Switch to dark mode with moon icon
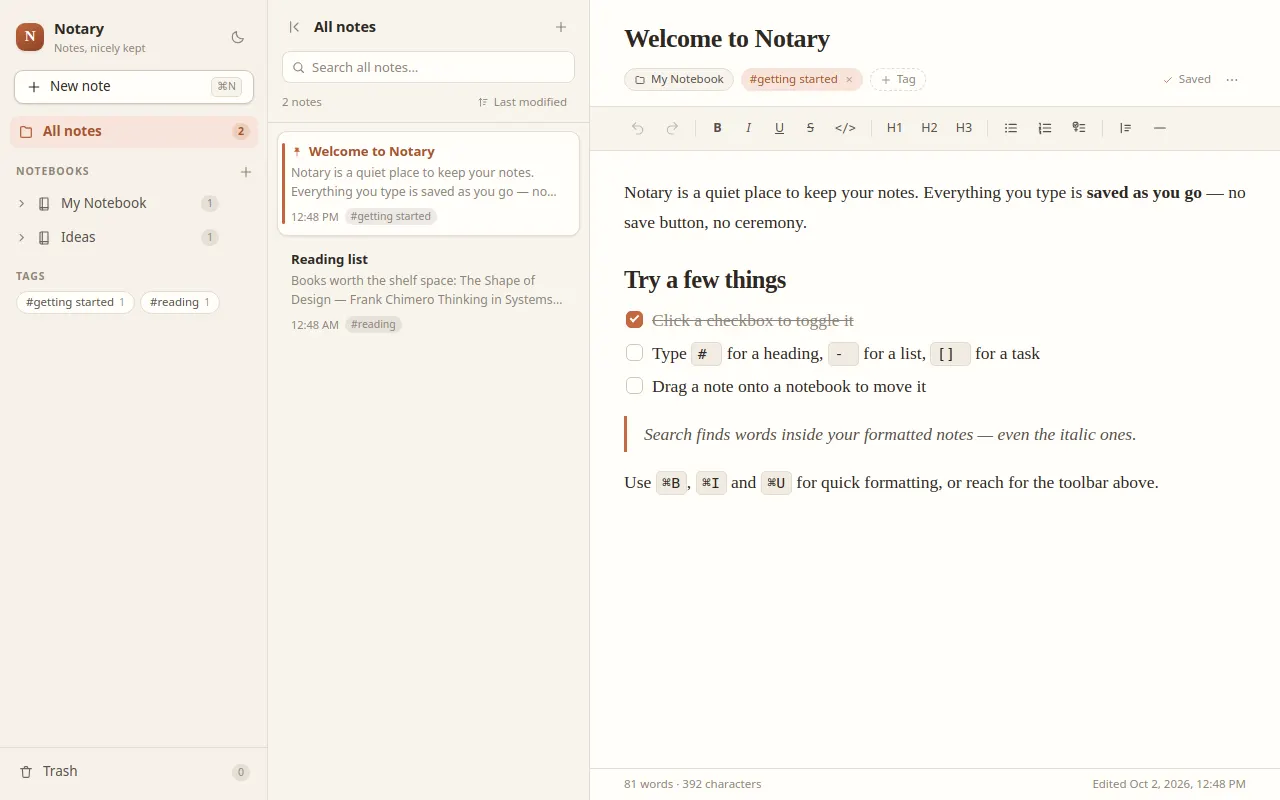1280x800 pixels. [238, 37]
